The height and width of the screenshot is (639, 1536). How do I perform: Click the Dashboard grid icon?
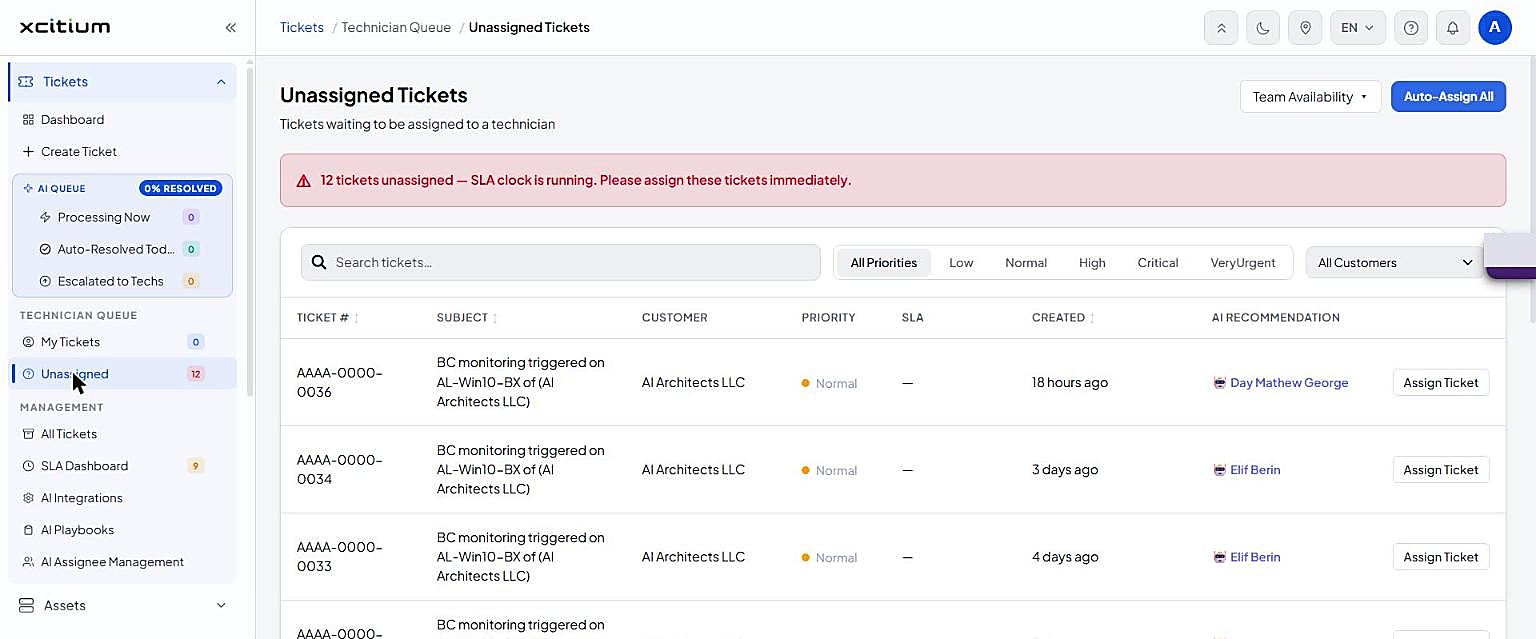(28, 119)
